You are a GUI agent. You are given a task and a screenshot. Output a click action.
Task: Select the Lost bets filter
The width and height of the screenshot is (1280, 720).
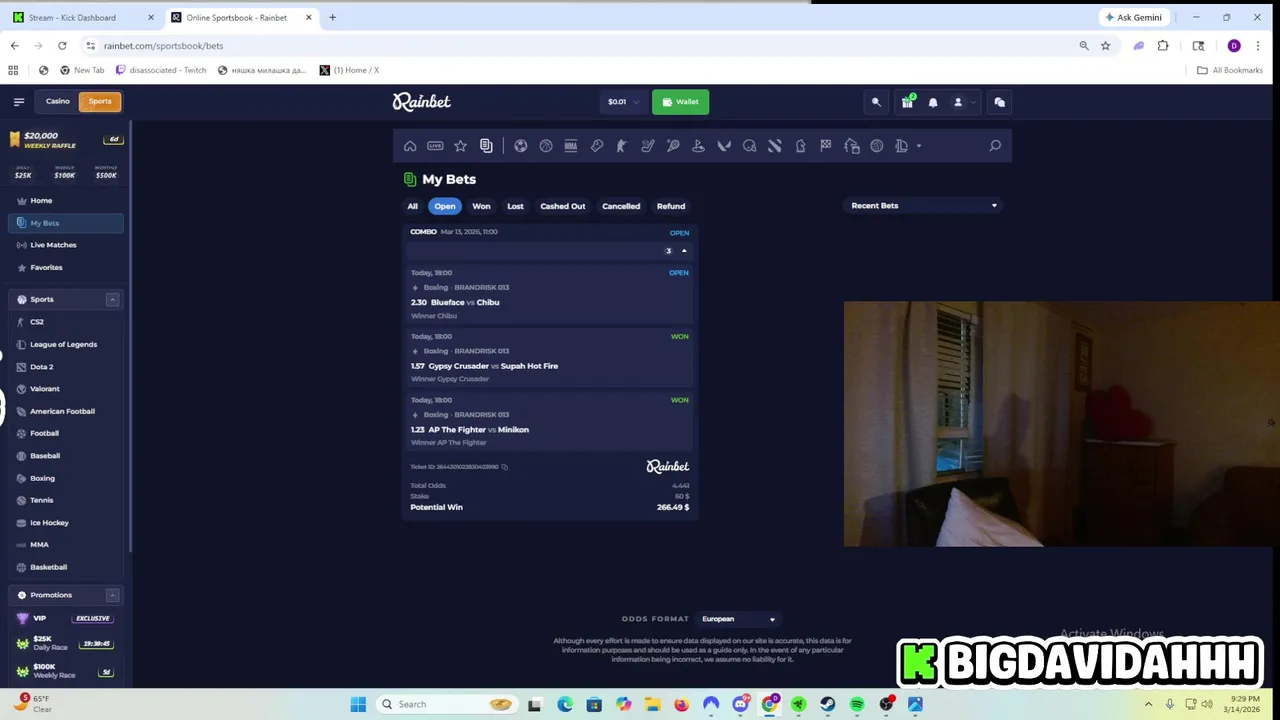point(515,206)
